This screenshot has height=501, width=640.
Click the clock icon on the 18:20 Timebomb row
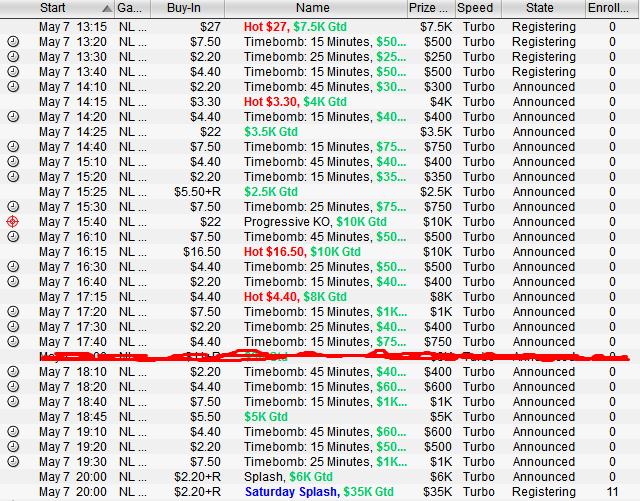pos(13,387)
